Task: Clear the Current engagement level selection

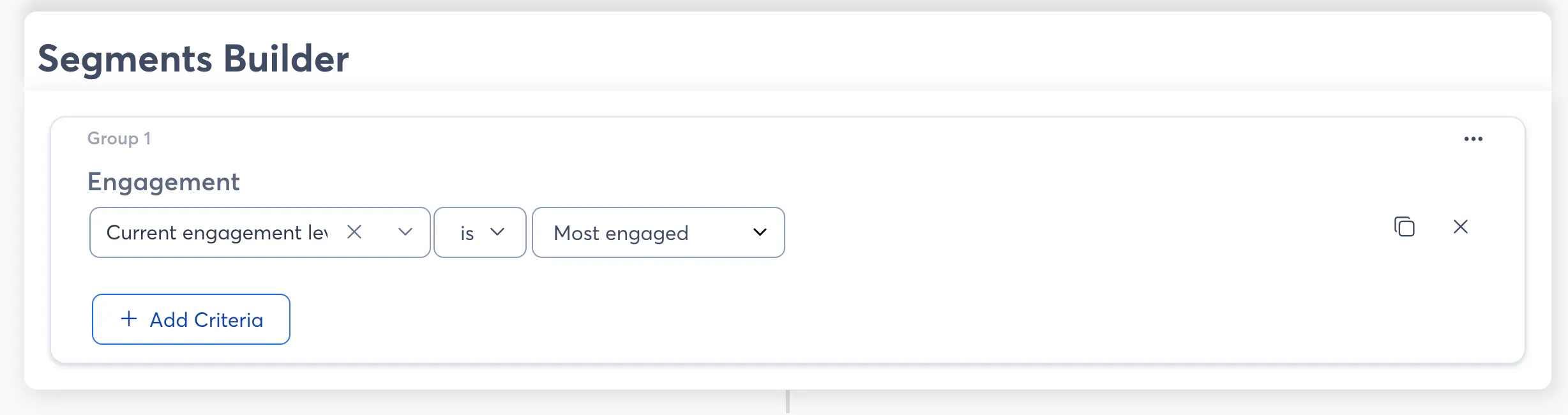Action: 354,232
